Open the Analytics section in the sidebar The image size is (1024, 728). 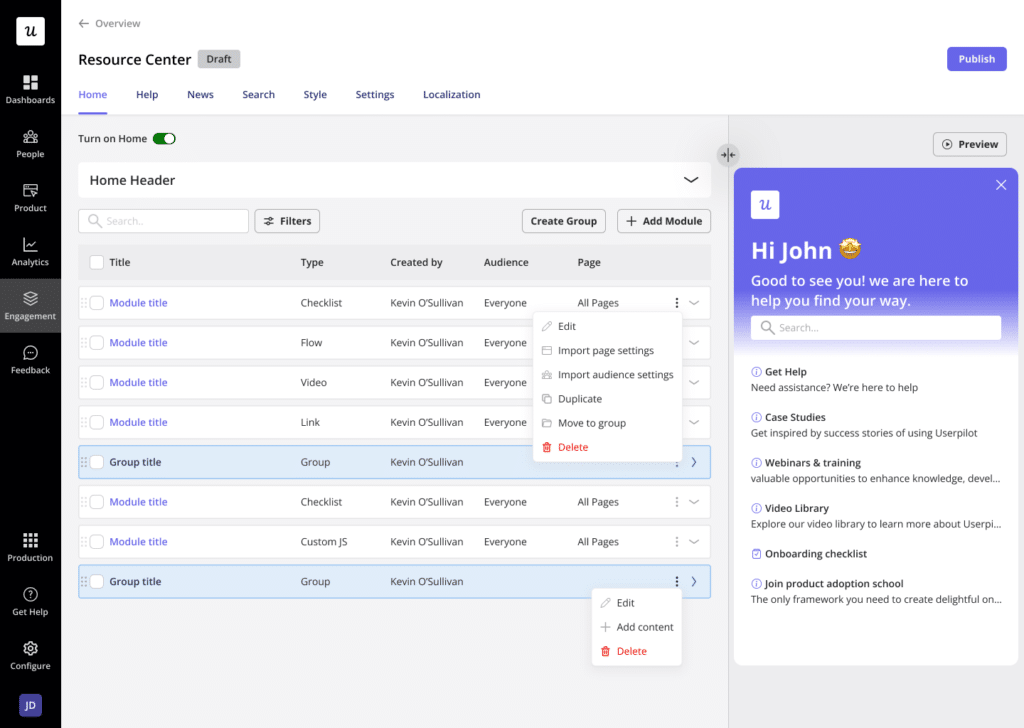30,251
